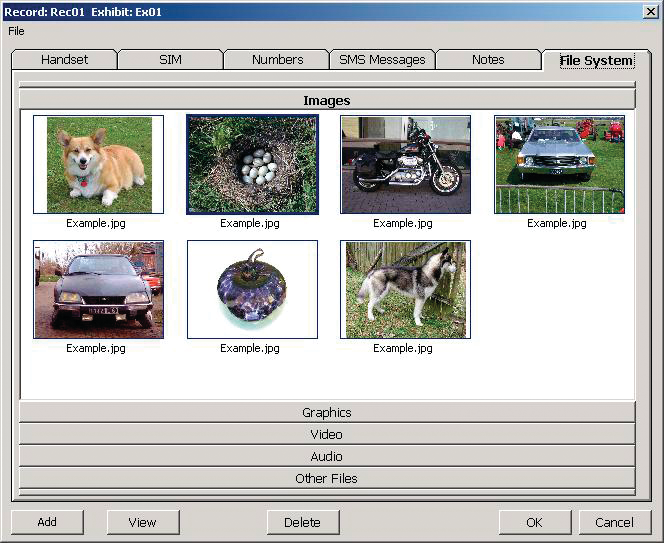
Task: Go to the Numbers tab
Action: tap(277, 60)
